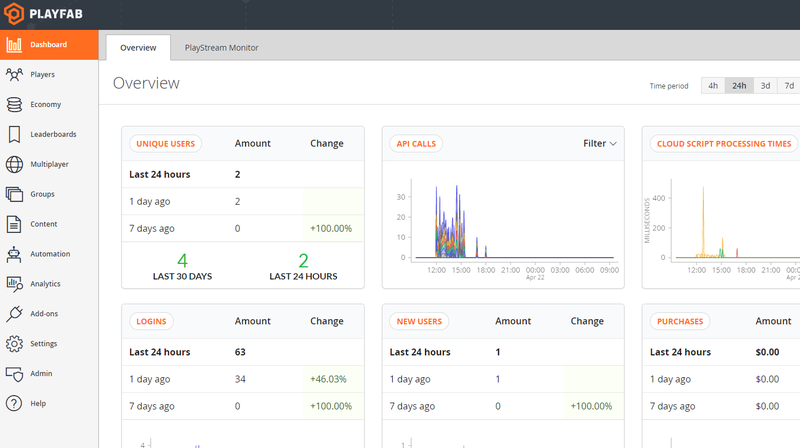This screenshot has width=800, height=448.
Task: Set time period to 3d
Action: (765, 86)
